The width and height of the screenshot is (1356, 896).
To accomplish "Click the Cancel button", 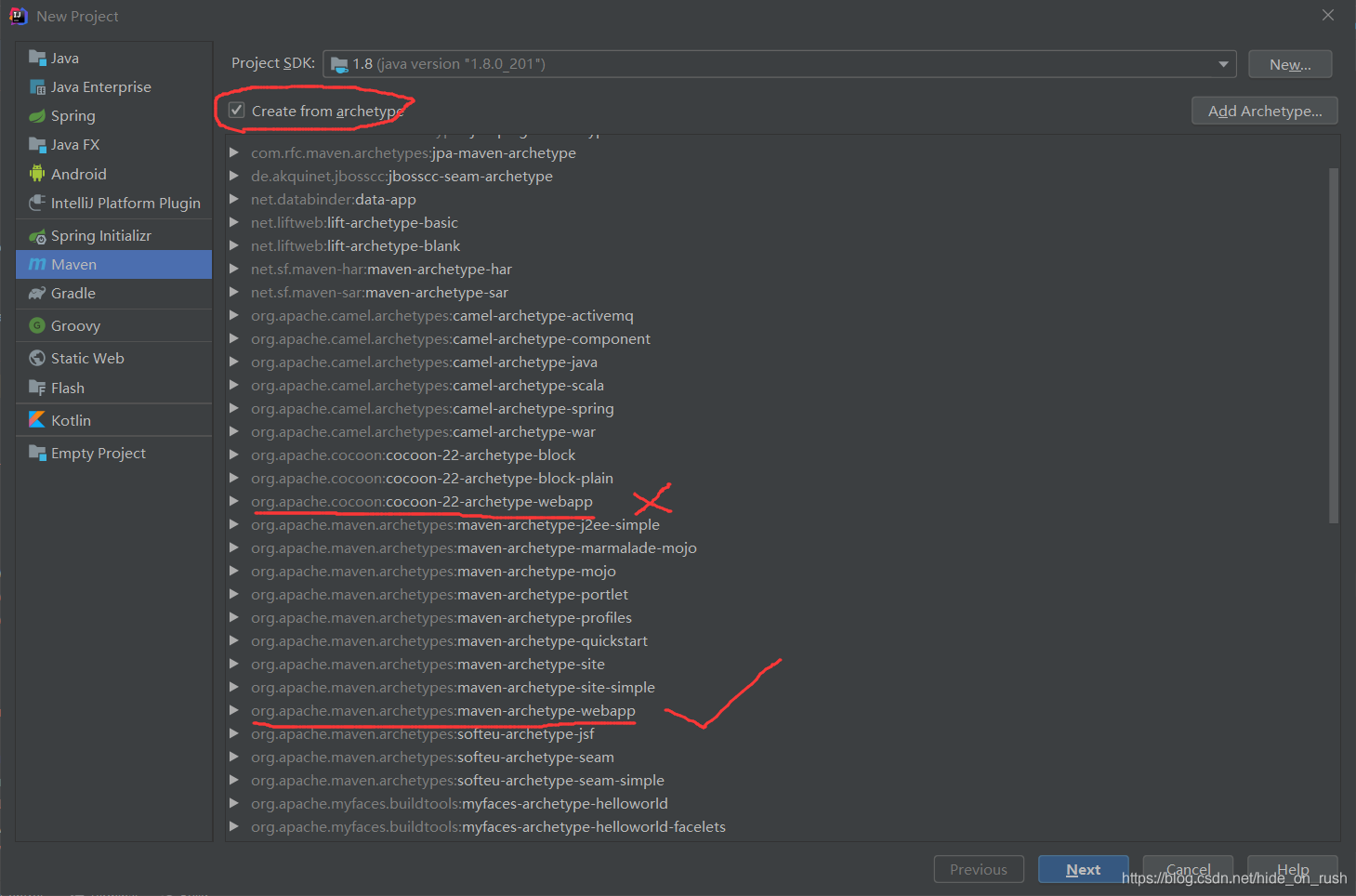I will tap(1188, 869).
